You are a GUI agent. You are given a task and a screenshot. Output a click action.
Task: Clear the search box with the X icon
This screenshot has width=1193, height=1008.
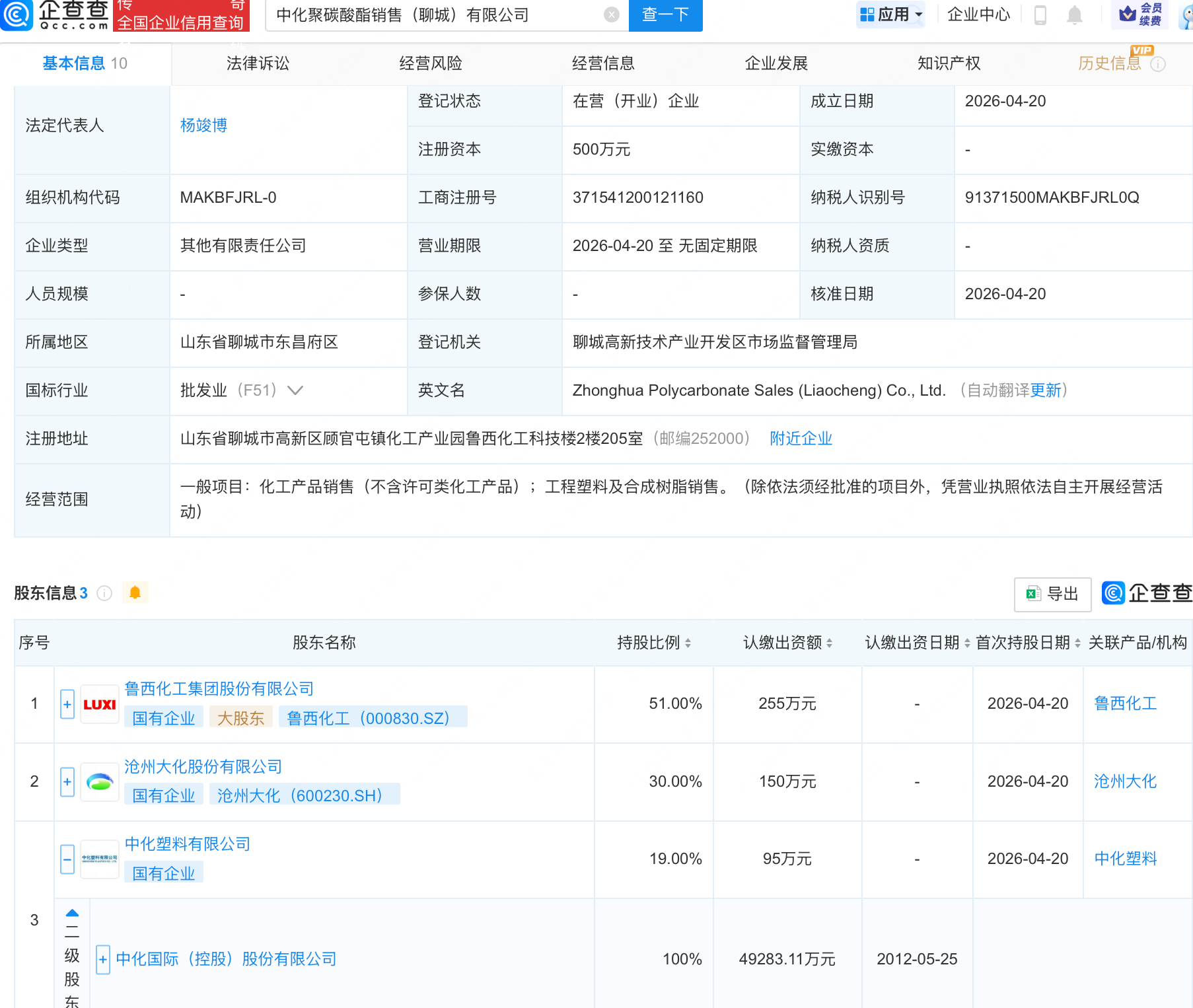point(612,15)
